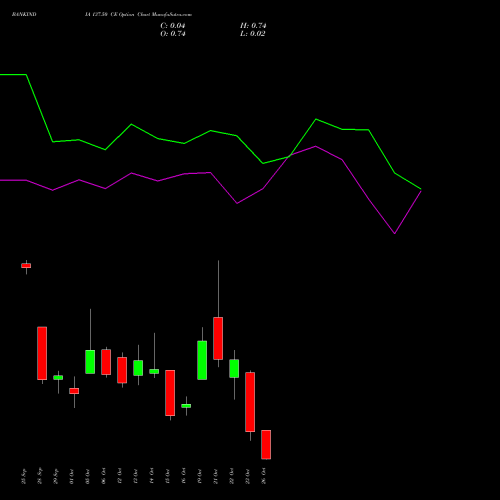Select the small red candle above 25 Sep
This screenshot has width=500, height=500.
[x=26, y=266]
